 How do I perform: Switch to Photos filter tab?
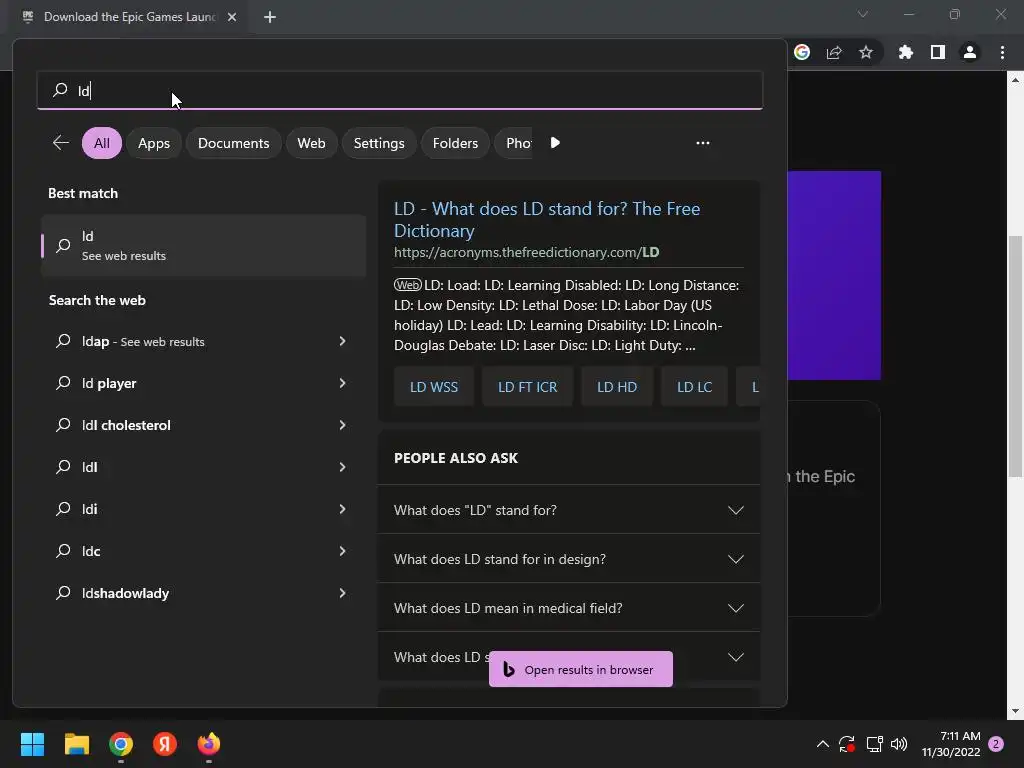pyautogui.click(x=516, y=143)
